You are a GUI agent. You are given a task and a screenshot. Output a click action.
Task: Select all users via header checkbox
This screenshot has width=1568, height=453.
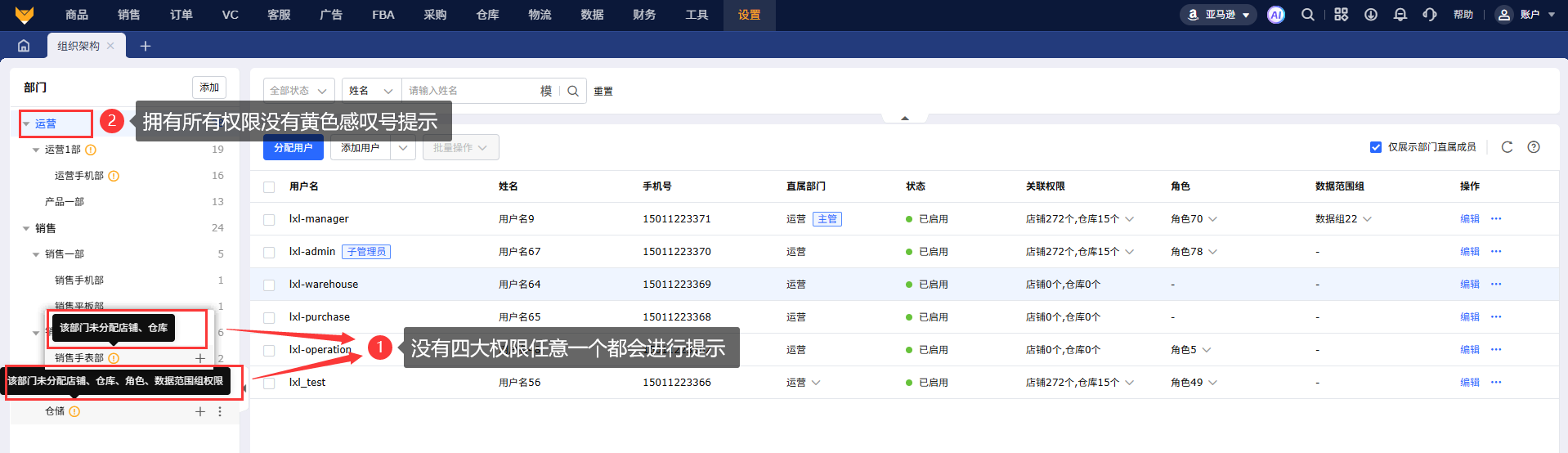pos(269,186)
